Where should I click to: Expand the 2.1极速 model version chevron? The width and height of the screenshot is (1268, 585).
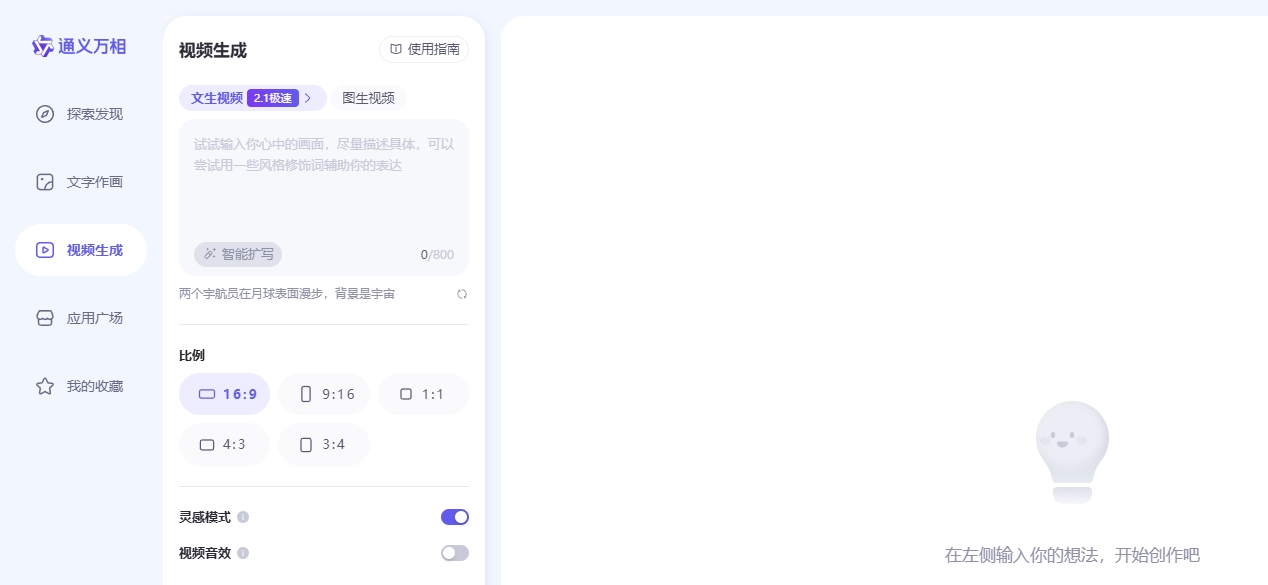pyautogui.click(x=308, y=98)
